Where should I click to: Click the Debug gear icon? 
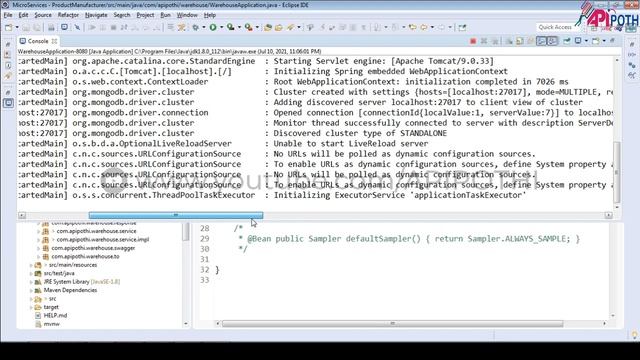click(x=196, y=27)
